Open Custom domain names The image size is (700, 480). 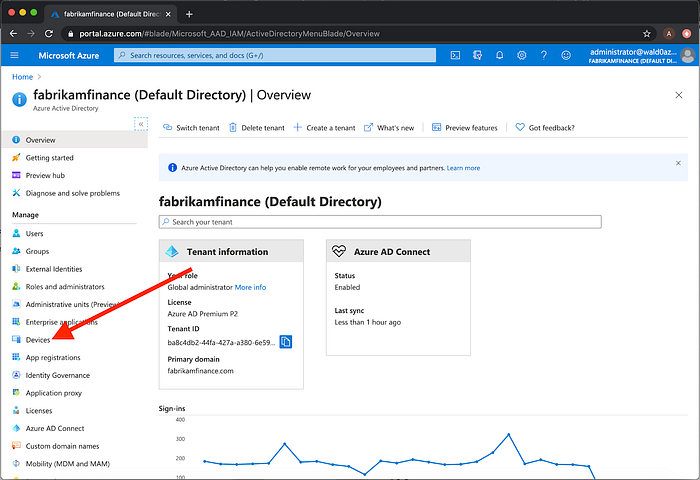(62, 446)
